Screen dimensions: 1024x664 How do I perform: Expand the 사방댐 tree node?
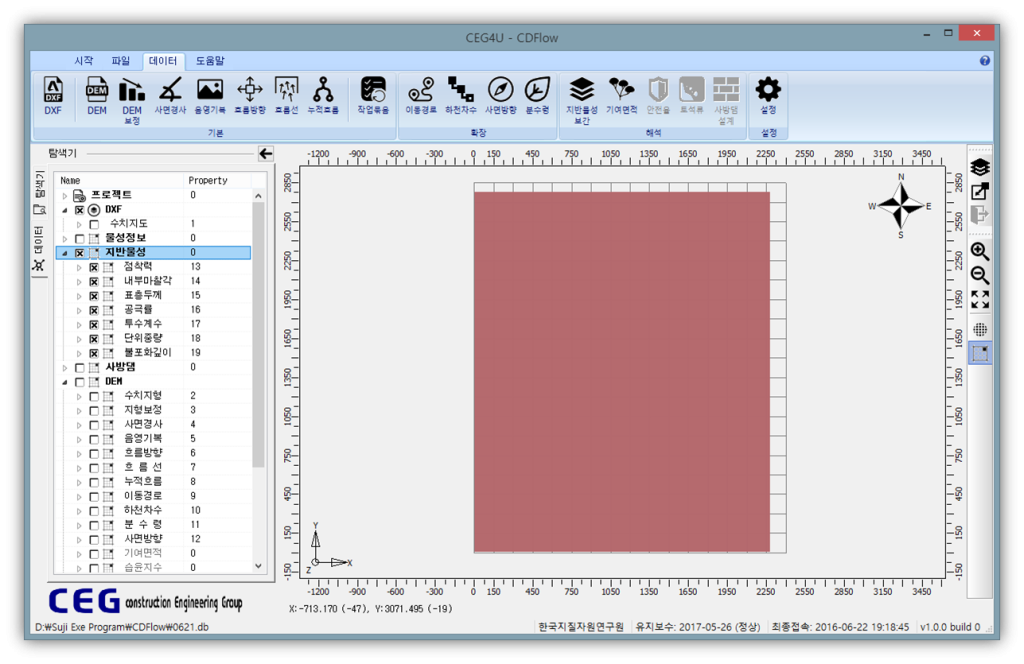coord(65,368)
